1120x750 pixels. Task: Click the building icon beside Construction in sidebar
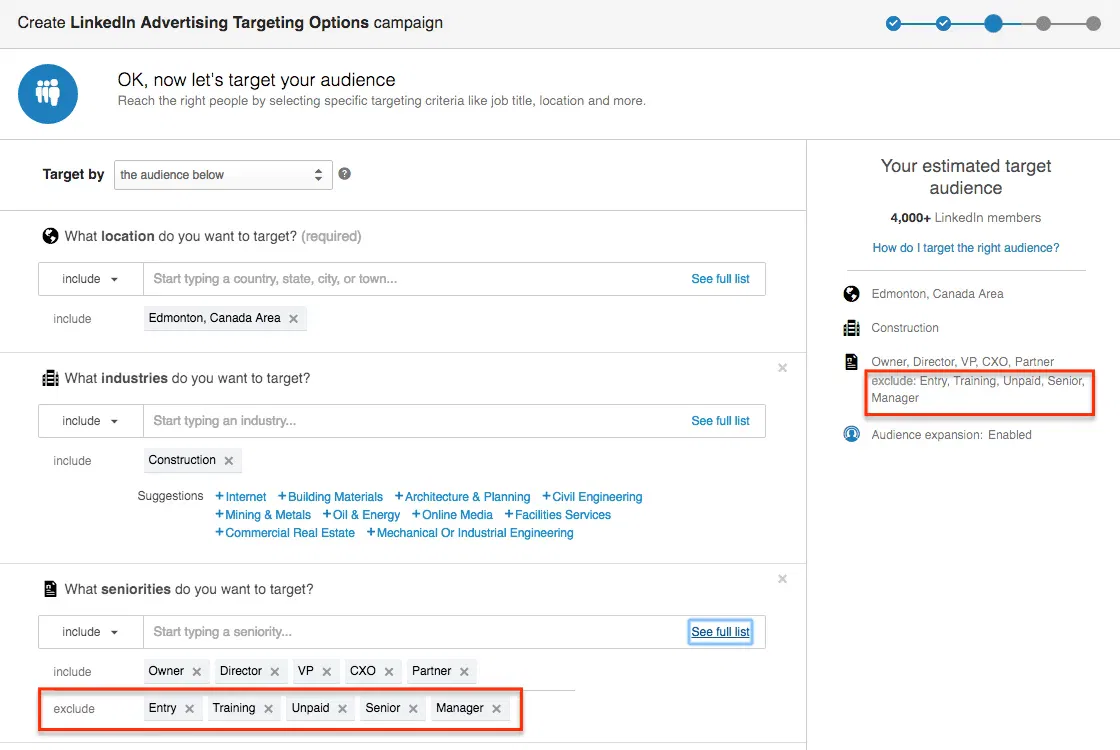point(851,327)
